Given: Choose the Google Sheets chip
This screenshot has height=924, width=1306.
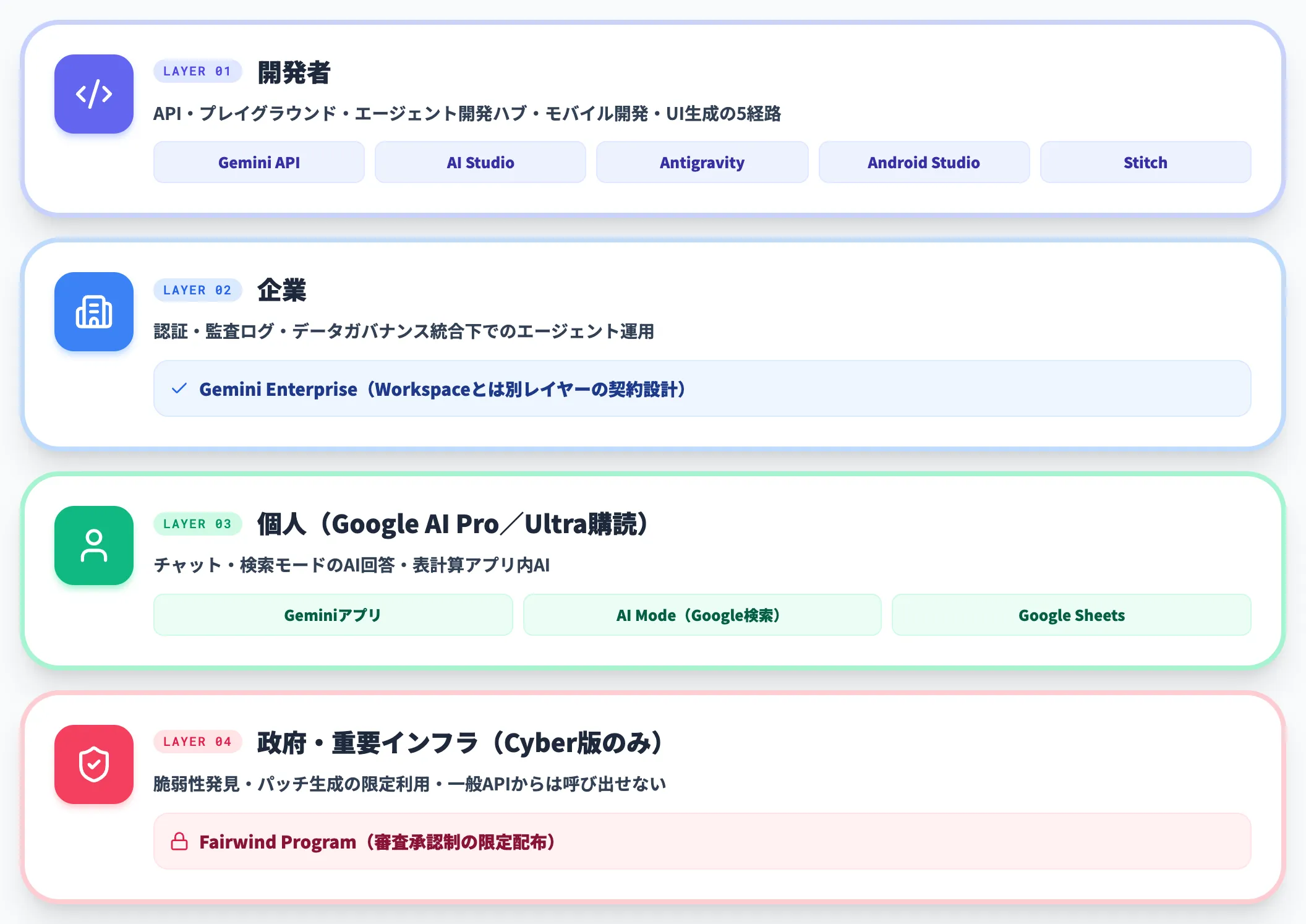Looking at the screenshot, I should click(x=1072, y=615).
